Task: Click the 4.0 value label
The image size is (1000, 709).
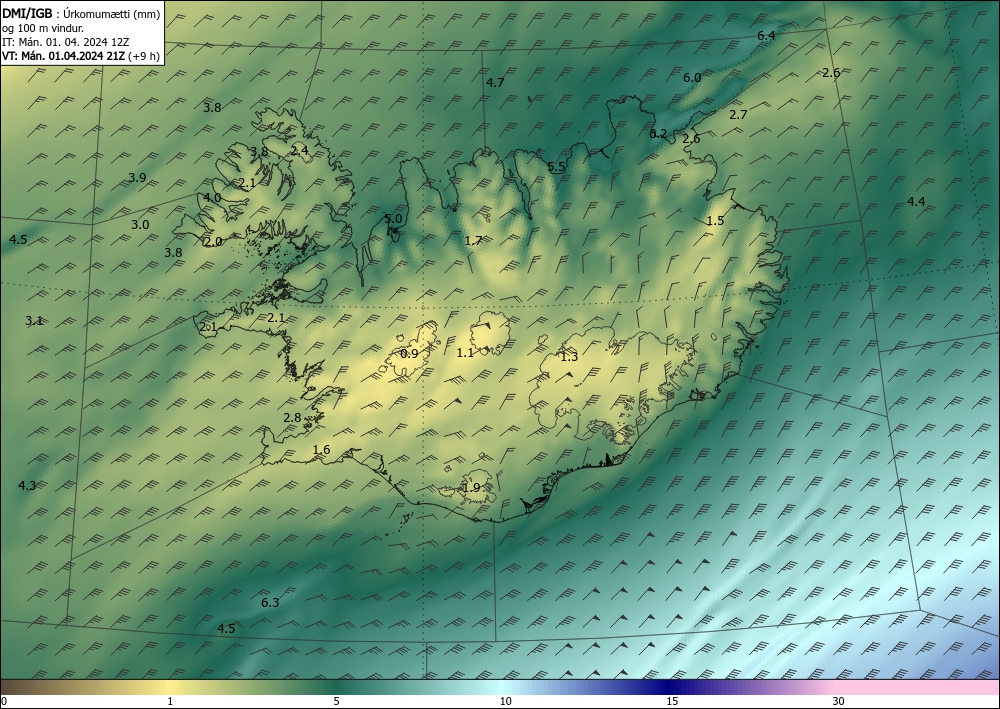Action: click(x=212, y=198)
